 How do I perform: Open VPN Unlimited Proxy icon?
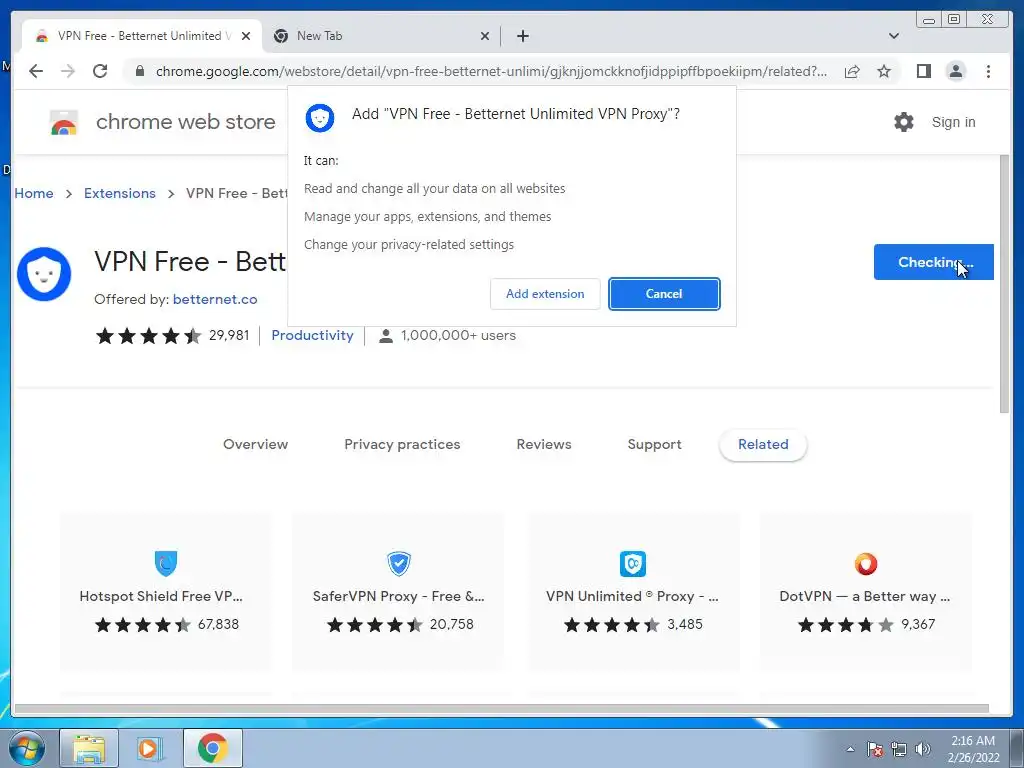click(x=633, y=564)
